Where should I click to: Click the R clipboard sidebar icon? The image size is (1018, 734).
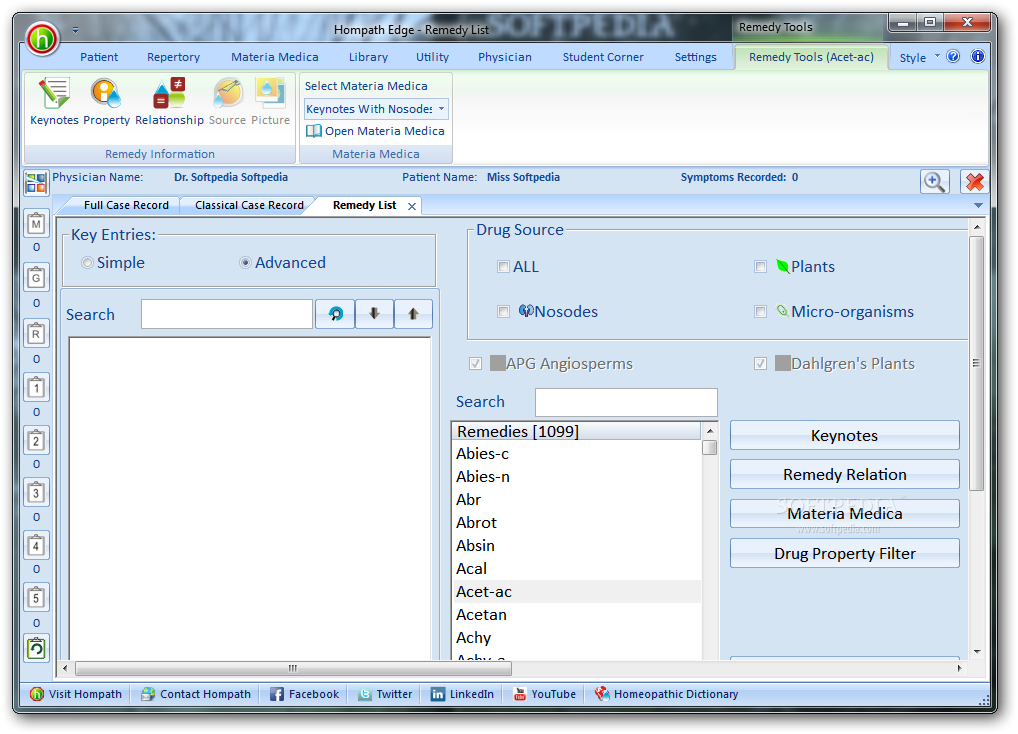[36, 334]
